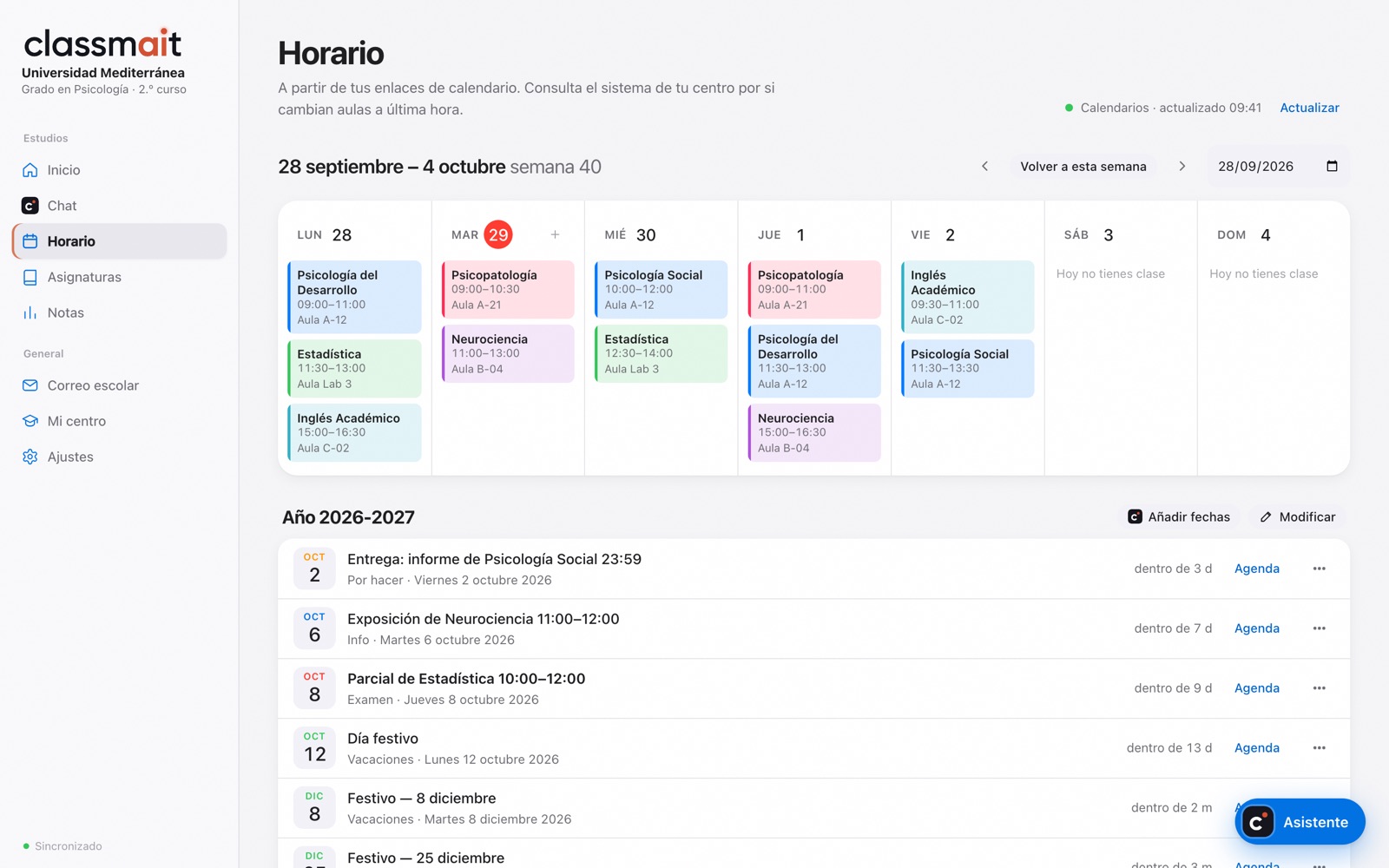Go to next week arrow

click(x=1182, y=166)
